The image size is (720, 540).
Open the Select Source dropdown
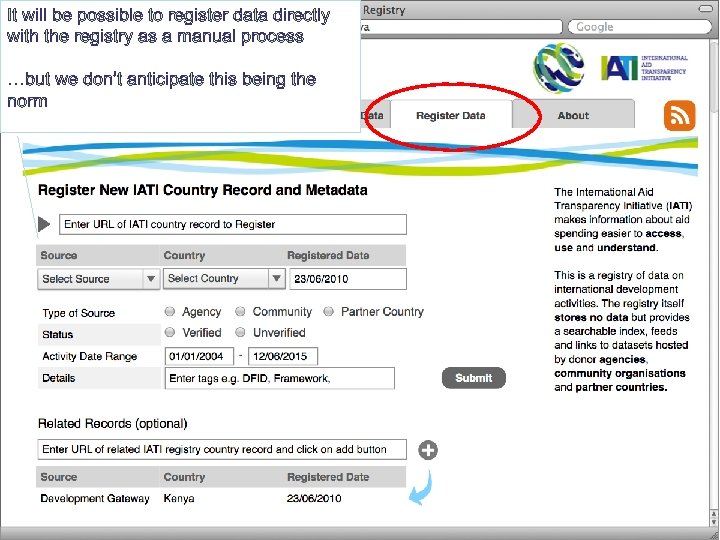coord(99,279)
